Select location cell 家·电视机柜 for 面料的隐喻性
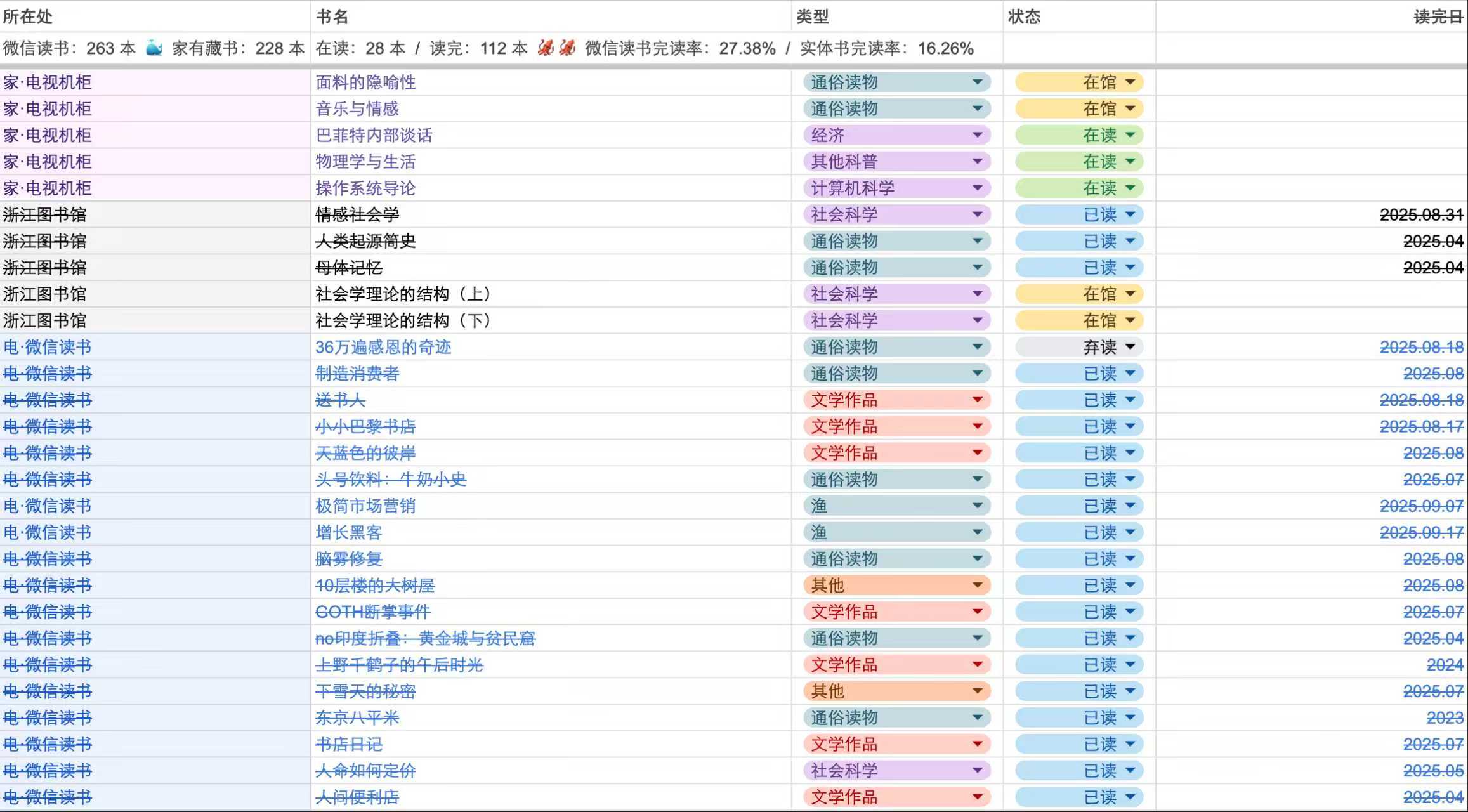The height and width of the screenshot is (812, 1468). [48, 82]
